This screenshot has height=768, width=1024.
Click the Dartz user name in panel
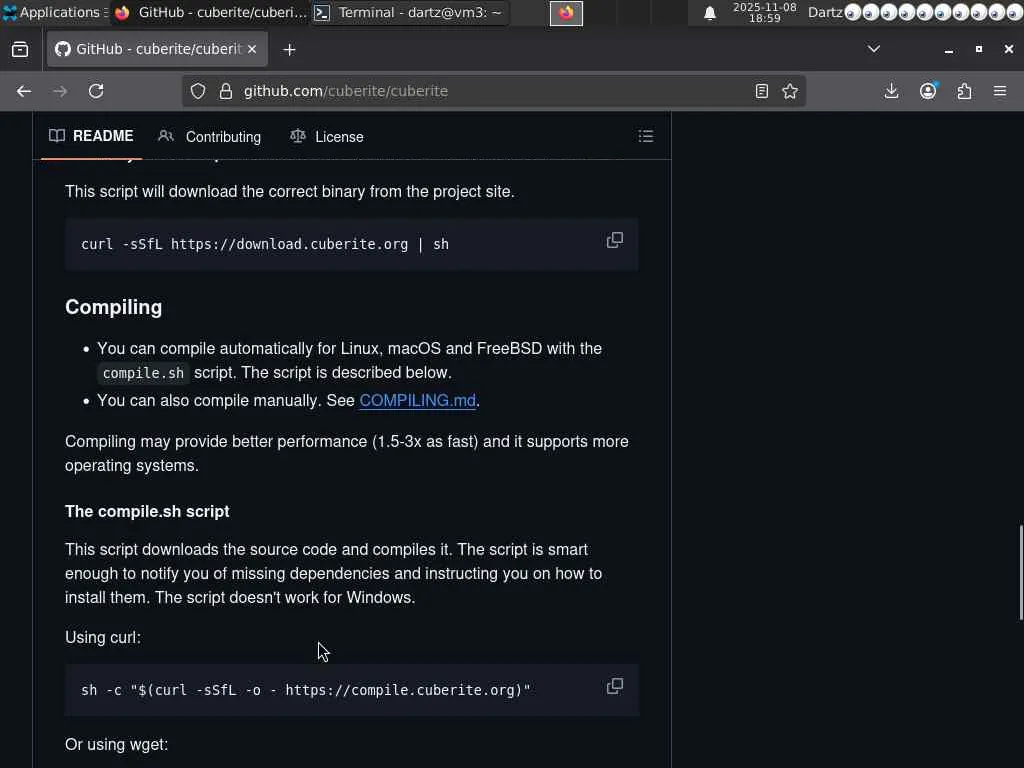click(x=825, y=12)
